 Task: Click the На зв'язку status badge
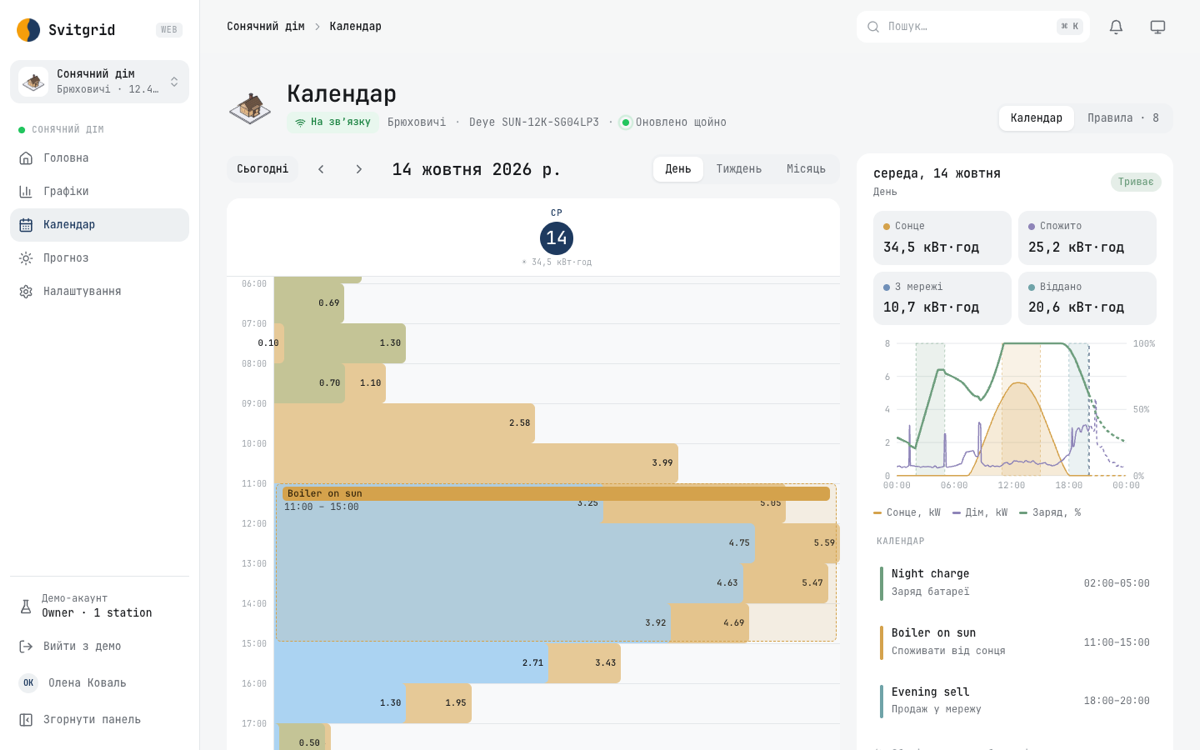[333, 122]
